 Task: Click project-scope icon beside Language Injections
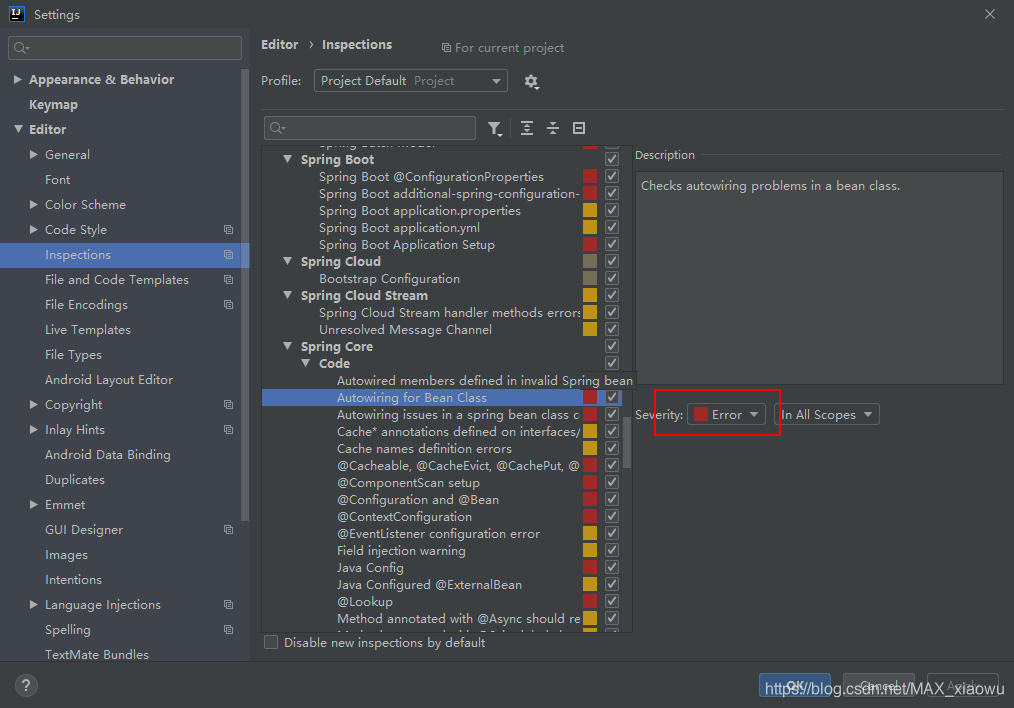(228, 605)
